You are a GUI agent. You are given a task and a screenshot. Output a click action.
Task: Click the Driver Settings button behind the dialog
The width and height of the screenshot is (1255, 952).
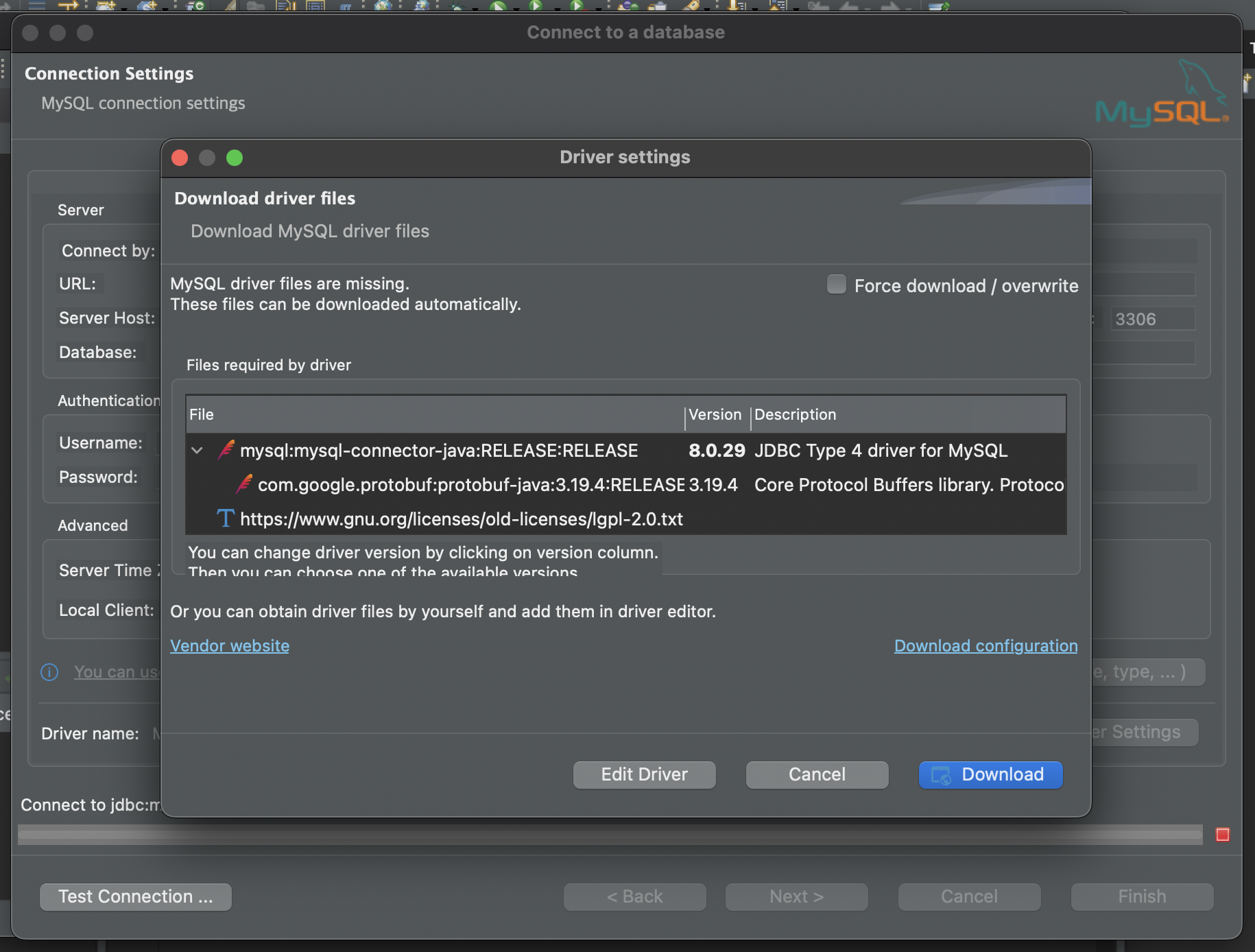[x=1145, y=733]
